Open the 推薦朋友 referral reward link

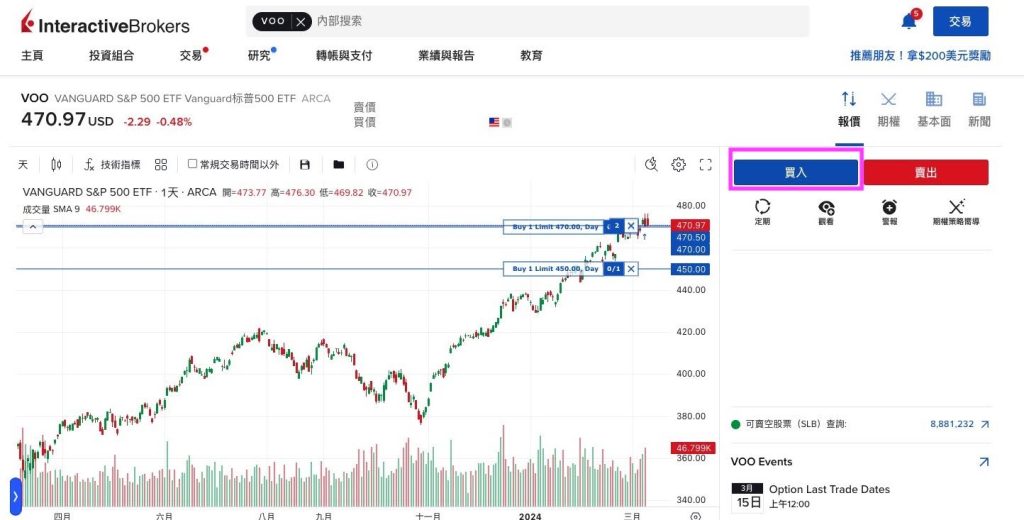920,56
